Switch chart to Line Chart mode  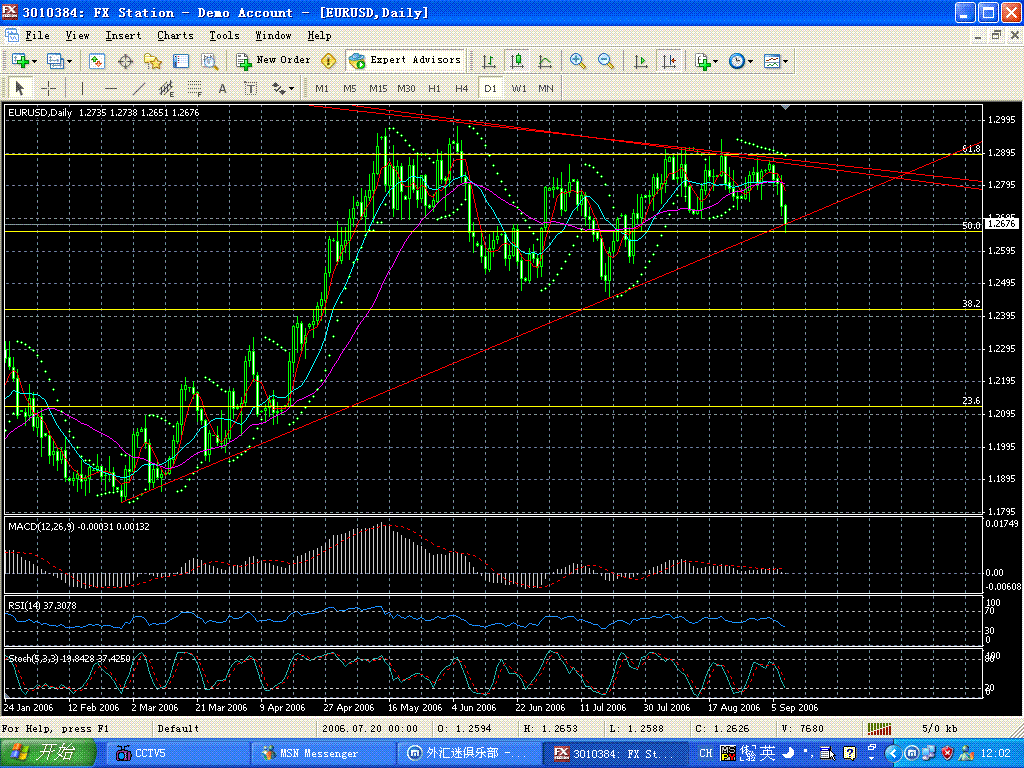click(544, 61)
